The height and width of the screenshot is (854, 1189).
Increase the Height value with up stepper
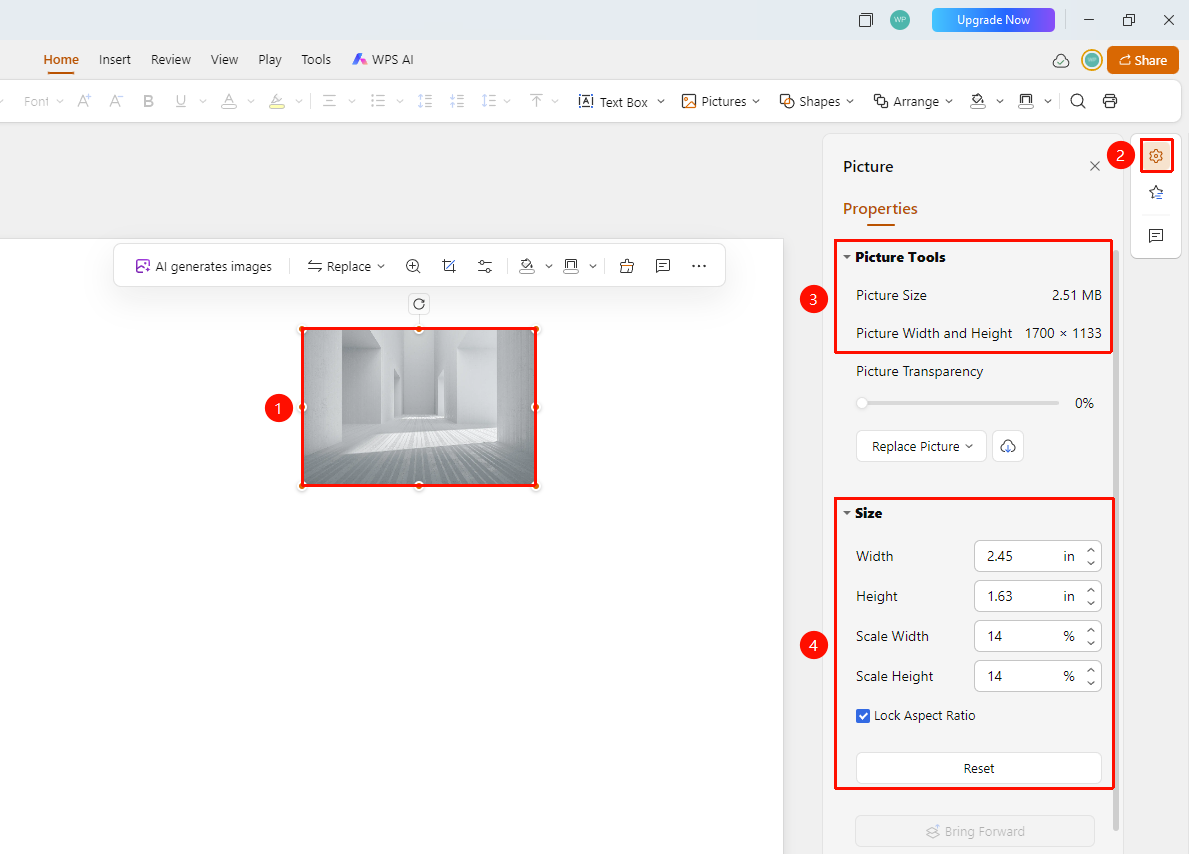tap(1090, 590)
